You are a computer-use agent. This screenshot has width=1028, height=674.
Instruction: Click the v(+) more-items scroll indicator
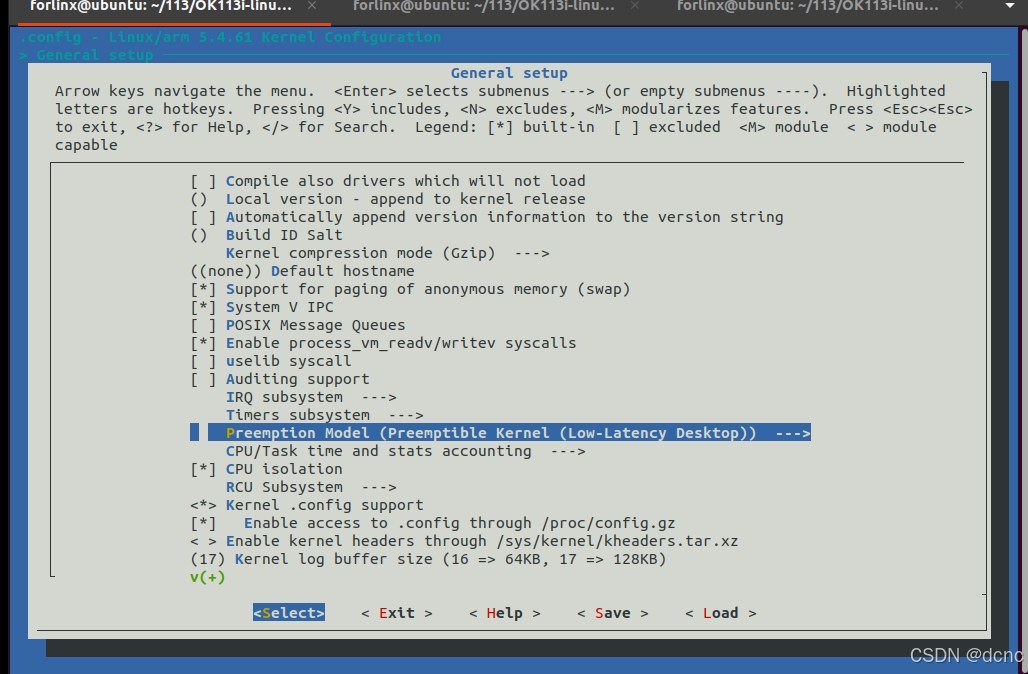point(208,578)
